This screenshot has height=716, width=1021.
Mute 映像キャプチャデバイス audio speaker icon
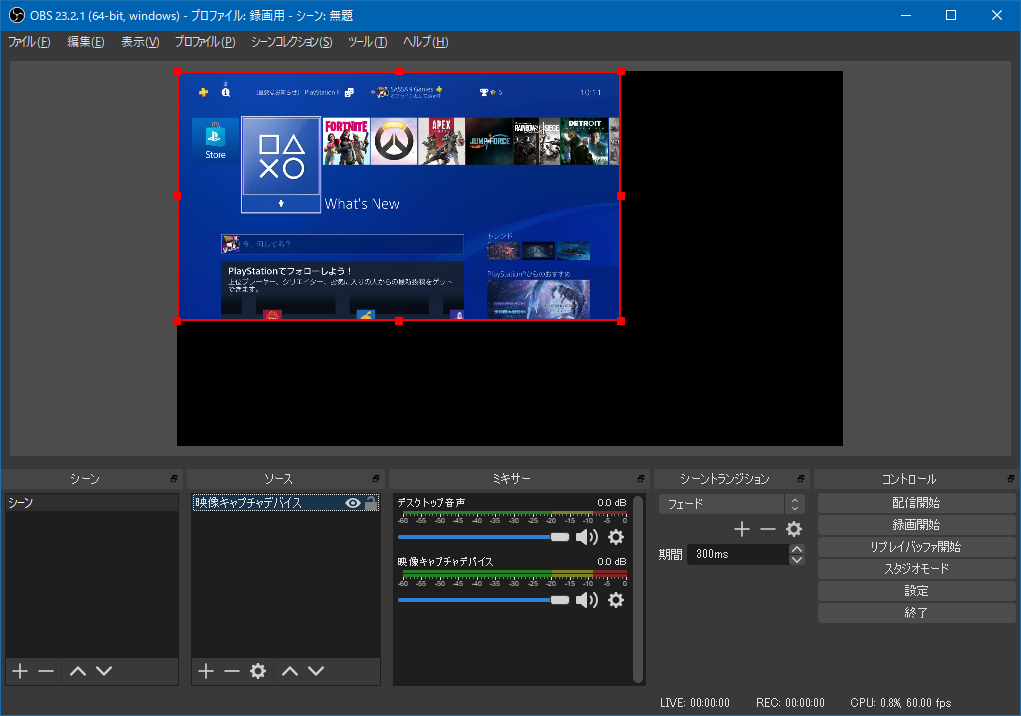(587, 599)
